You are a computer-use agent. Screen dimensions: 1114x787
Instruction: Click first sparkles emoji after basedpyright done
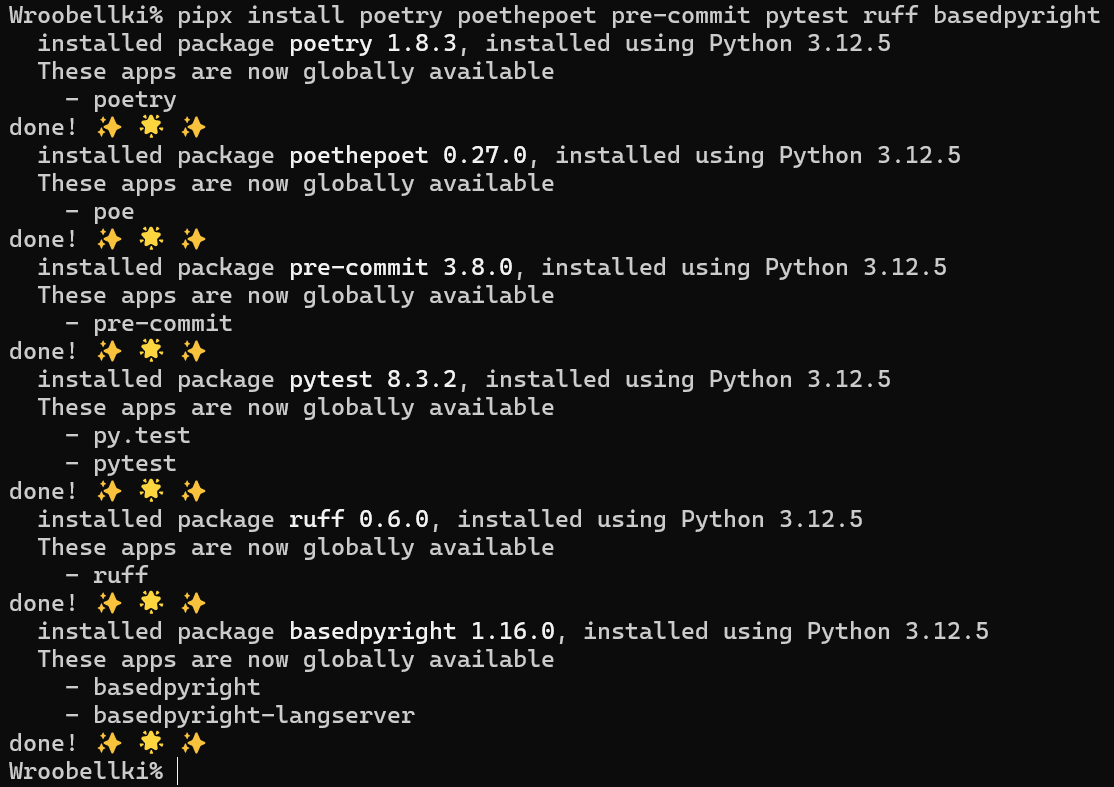tap(109, 742)
